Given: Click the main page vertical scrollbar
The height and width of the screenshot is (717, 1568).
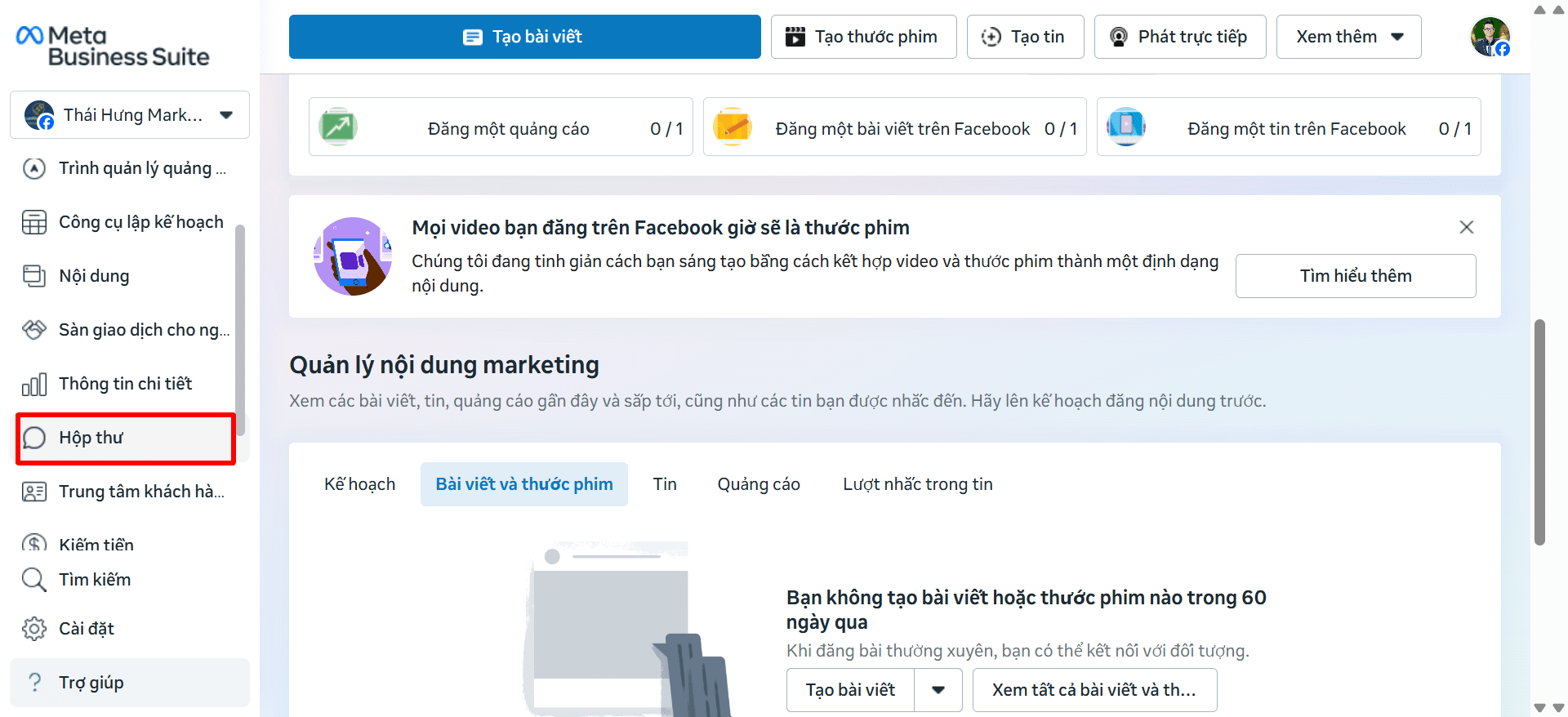Looking at the screenshot, I should tap(1539, 431).
